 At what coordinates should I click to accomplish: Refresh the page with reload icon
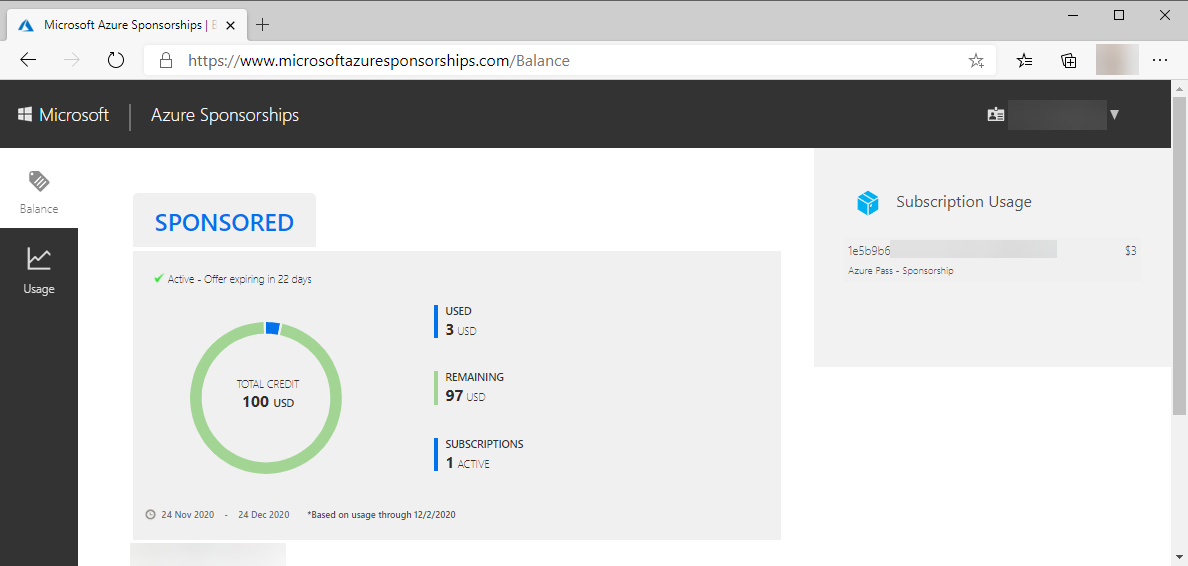115,61
